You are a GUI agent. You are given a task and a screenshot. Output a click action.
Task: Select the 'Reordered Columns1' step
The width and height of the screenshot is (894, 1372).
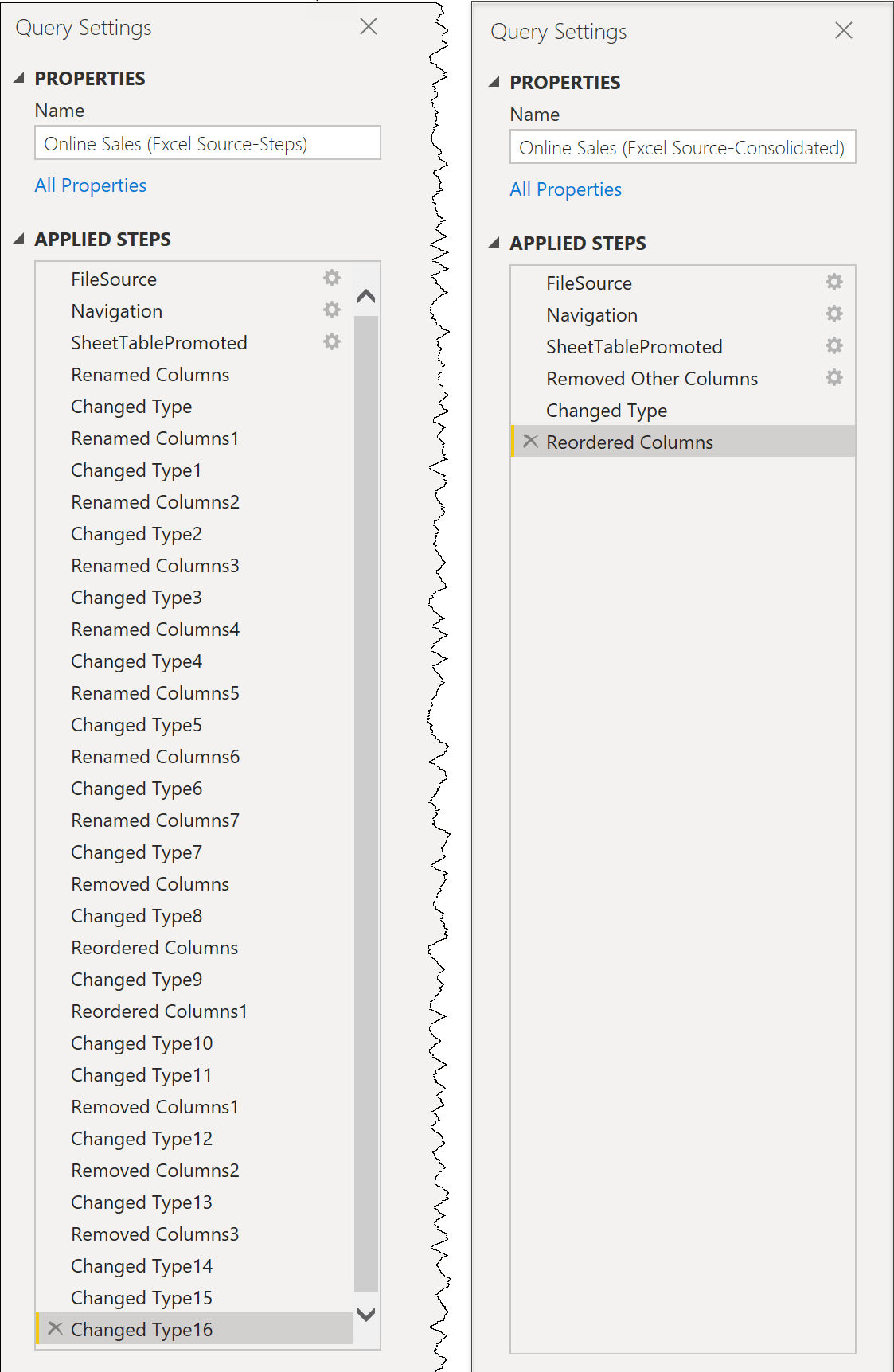tap(193, 1011)
